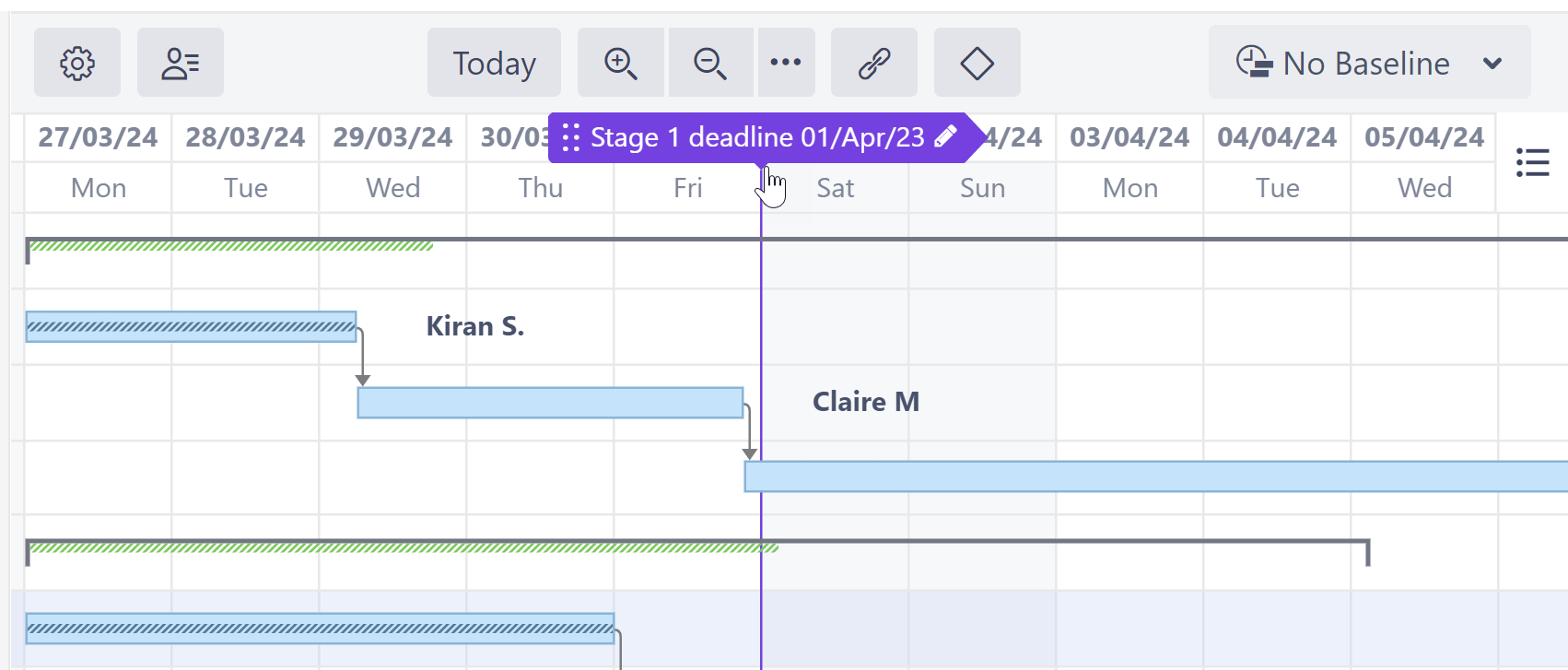This screenshot has width=1568, height=670.
Task: Open the legend list icon
Action: coord(1532,162)
